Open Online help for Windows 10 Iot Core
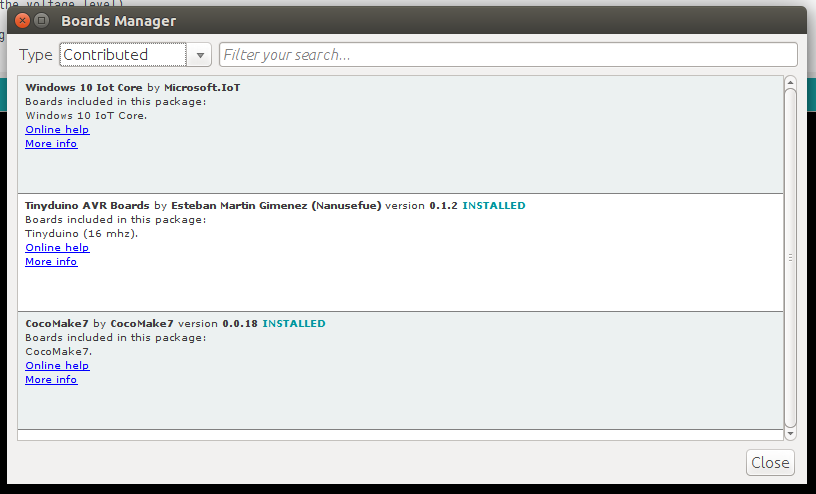 point(57,130)
